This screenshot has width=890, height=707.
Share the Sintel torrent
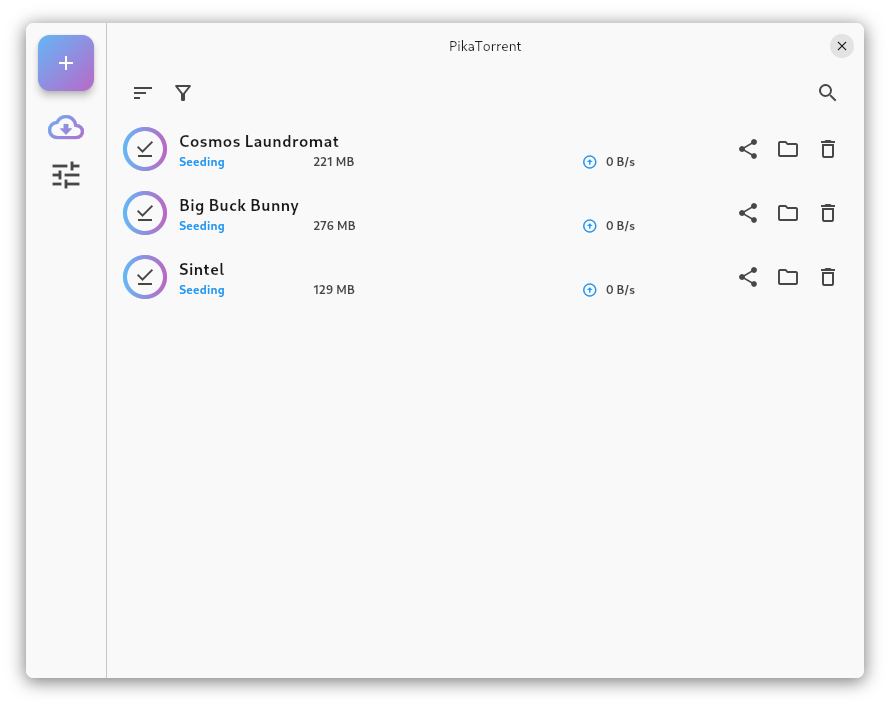[x=748, y=277]
